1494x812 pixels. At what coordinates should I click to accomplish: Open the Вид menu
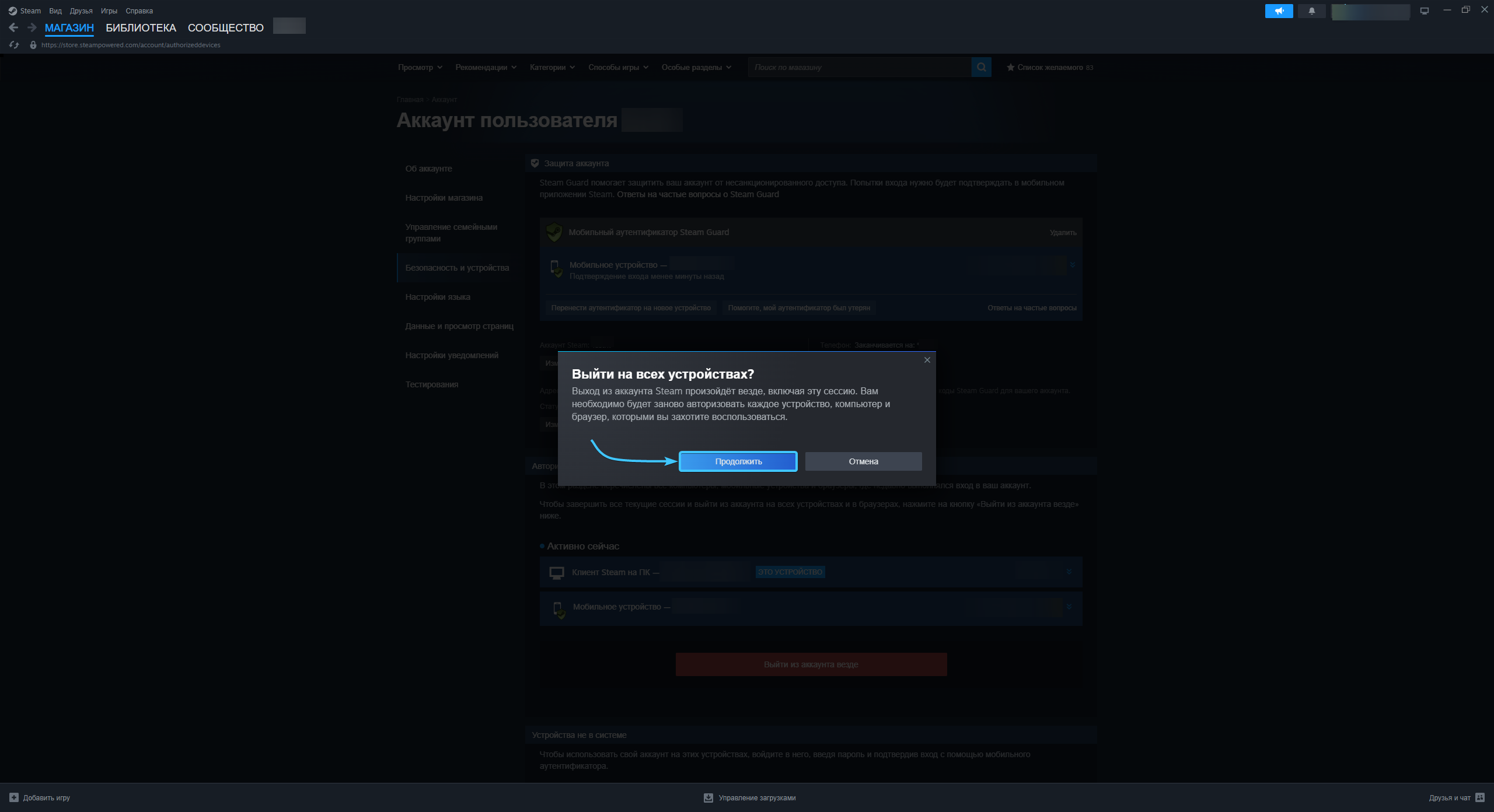(x=55, y=11)
